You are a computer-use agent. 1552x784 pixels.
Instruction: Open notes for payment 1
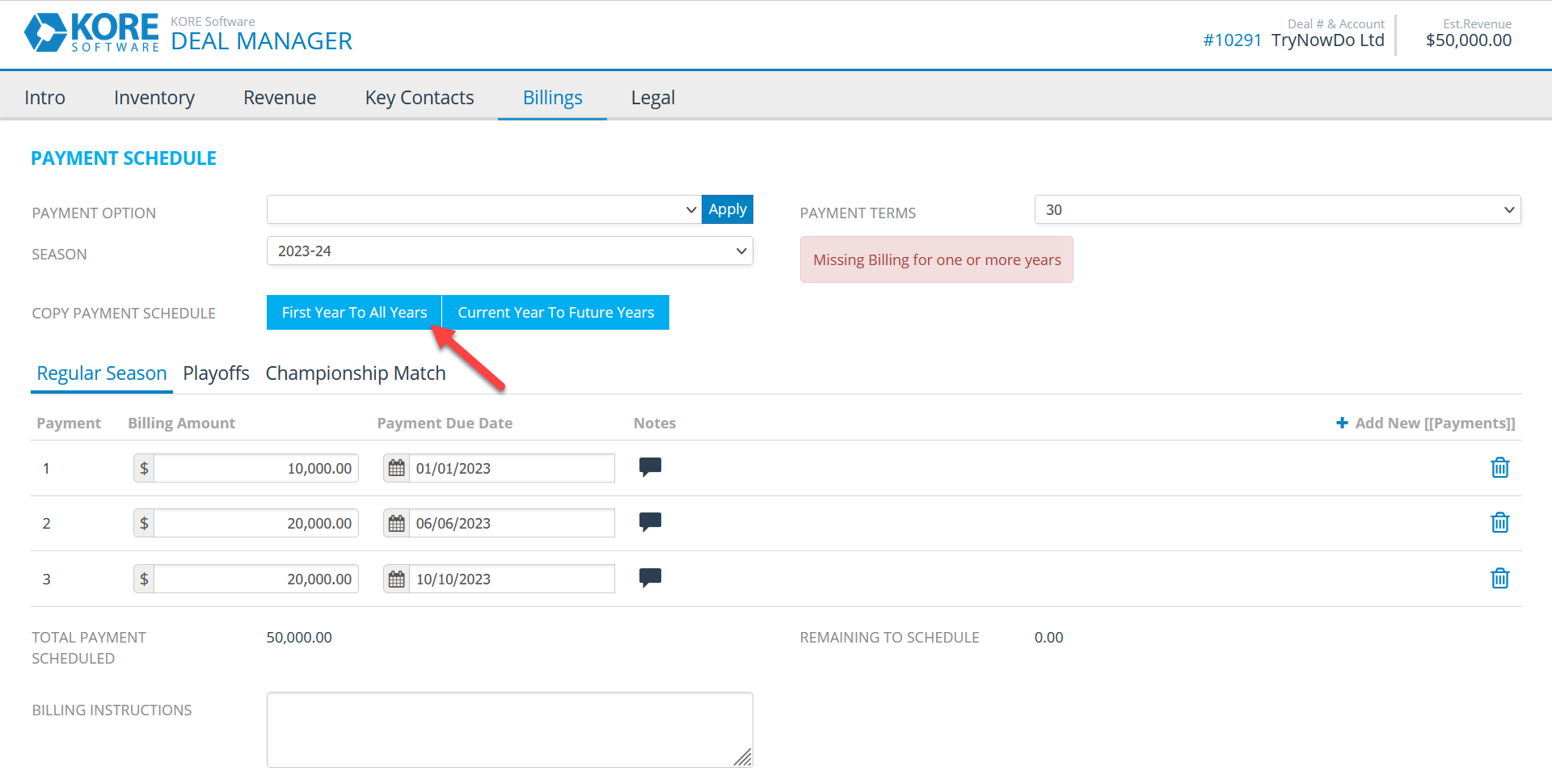(650, 467)
